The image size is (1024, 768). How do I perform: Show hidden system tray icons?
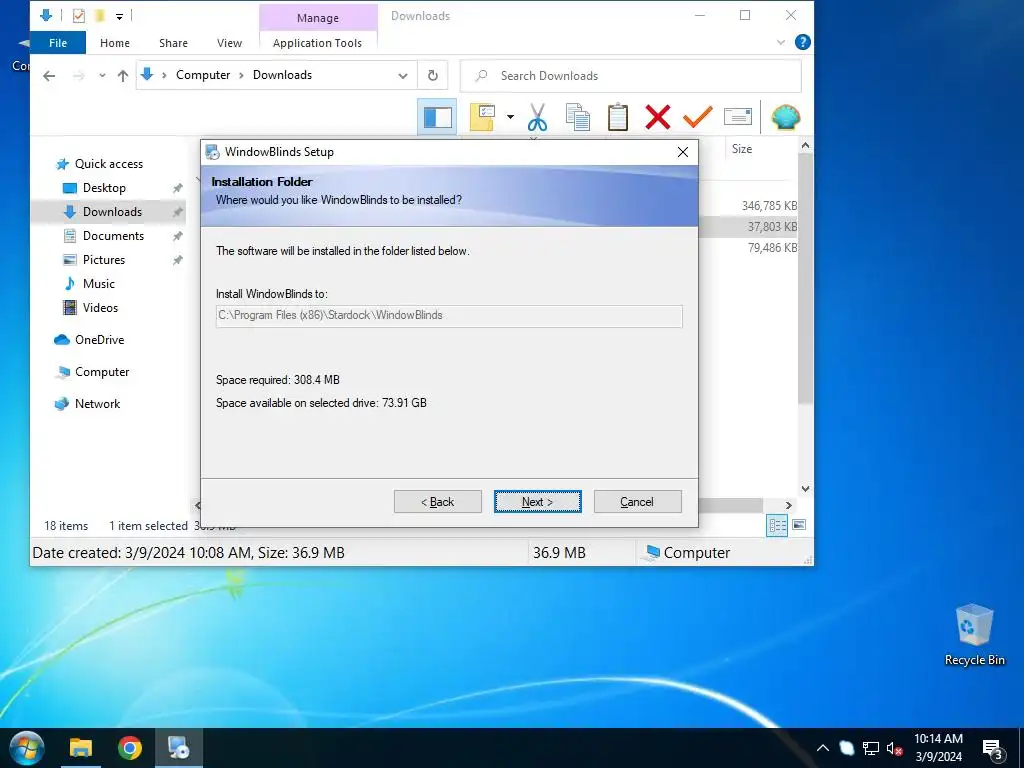coord(823,748)
